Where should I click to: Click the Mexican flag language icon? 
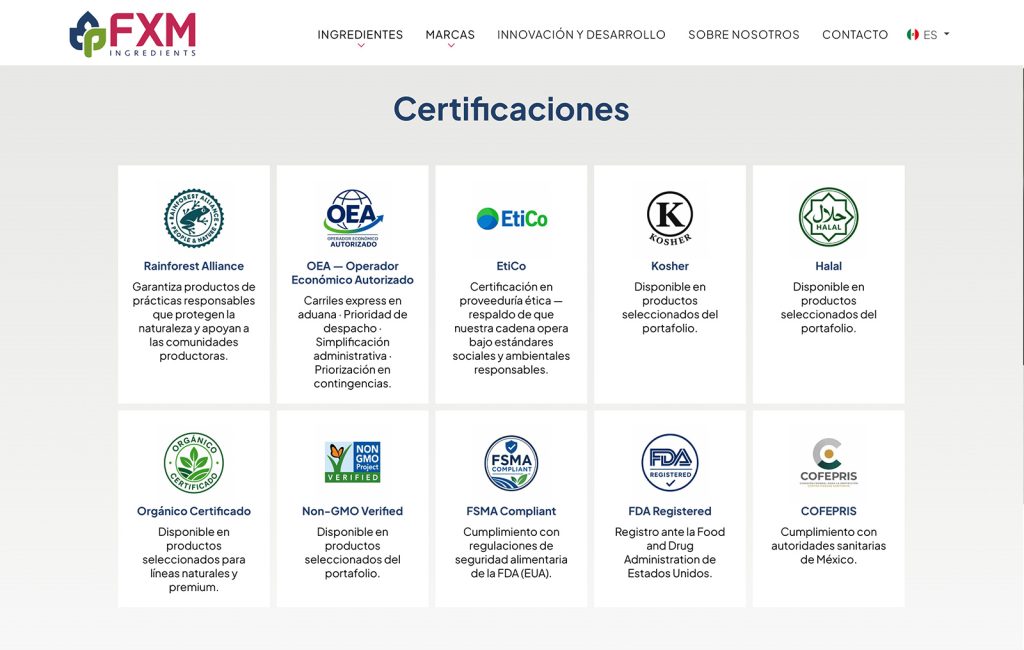[912, 35]
